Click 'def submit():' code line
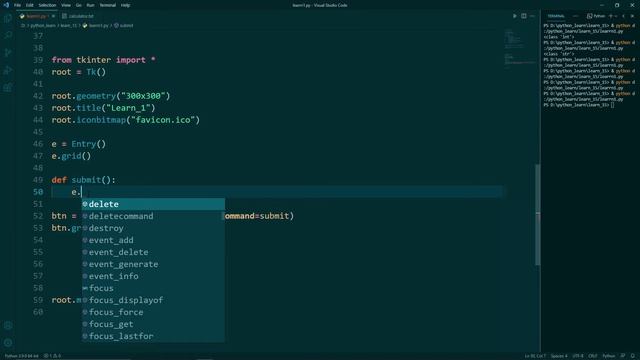Image resolution: width=640 pixels, height=360 pixels. tap(83, 180)
